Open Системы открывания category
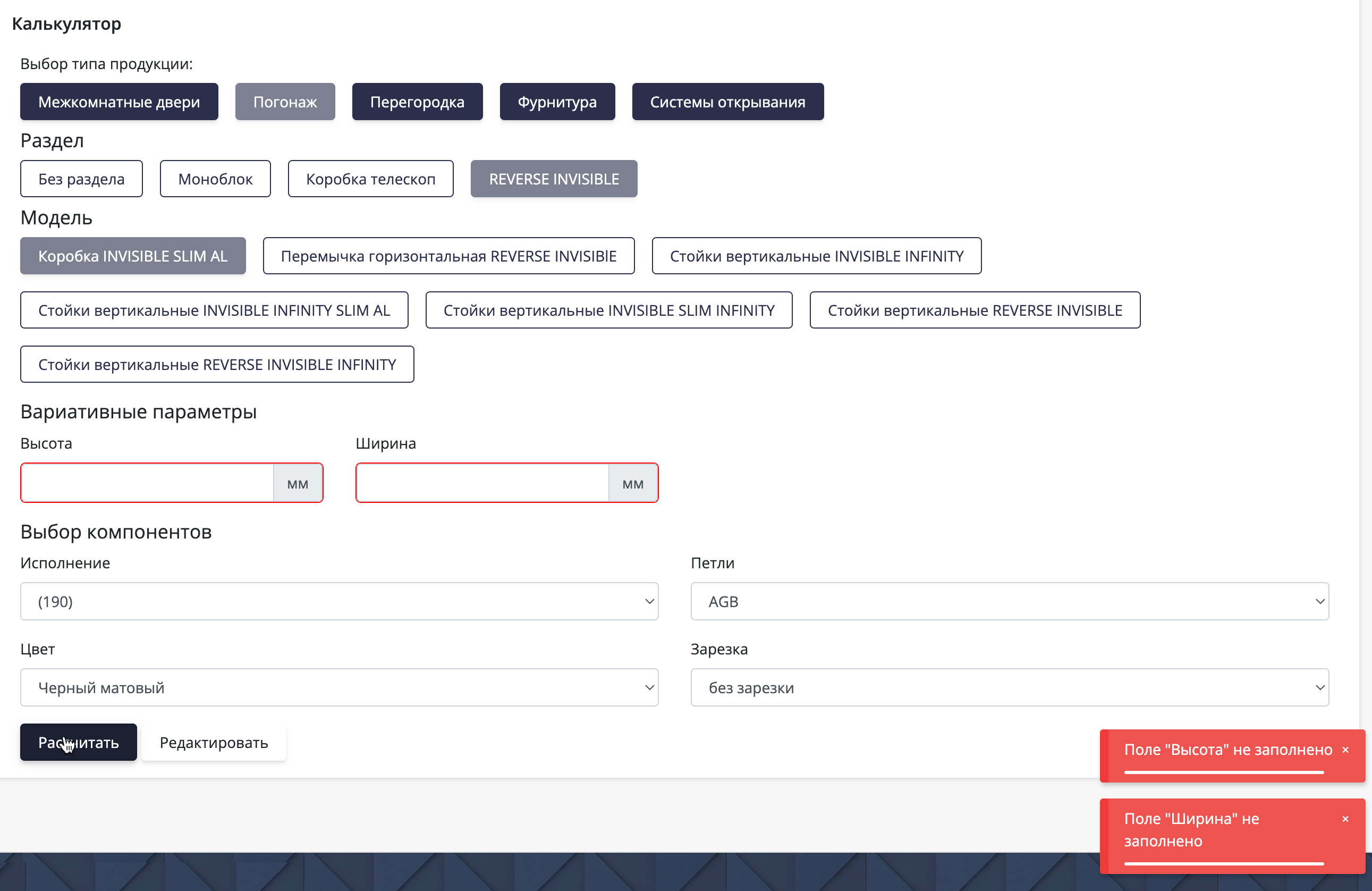 [x=727, y=102]
